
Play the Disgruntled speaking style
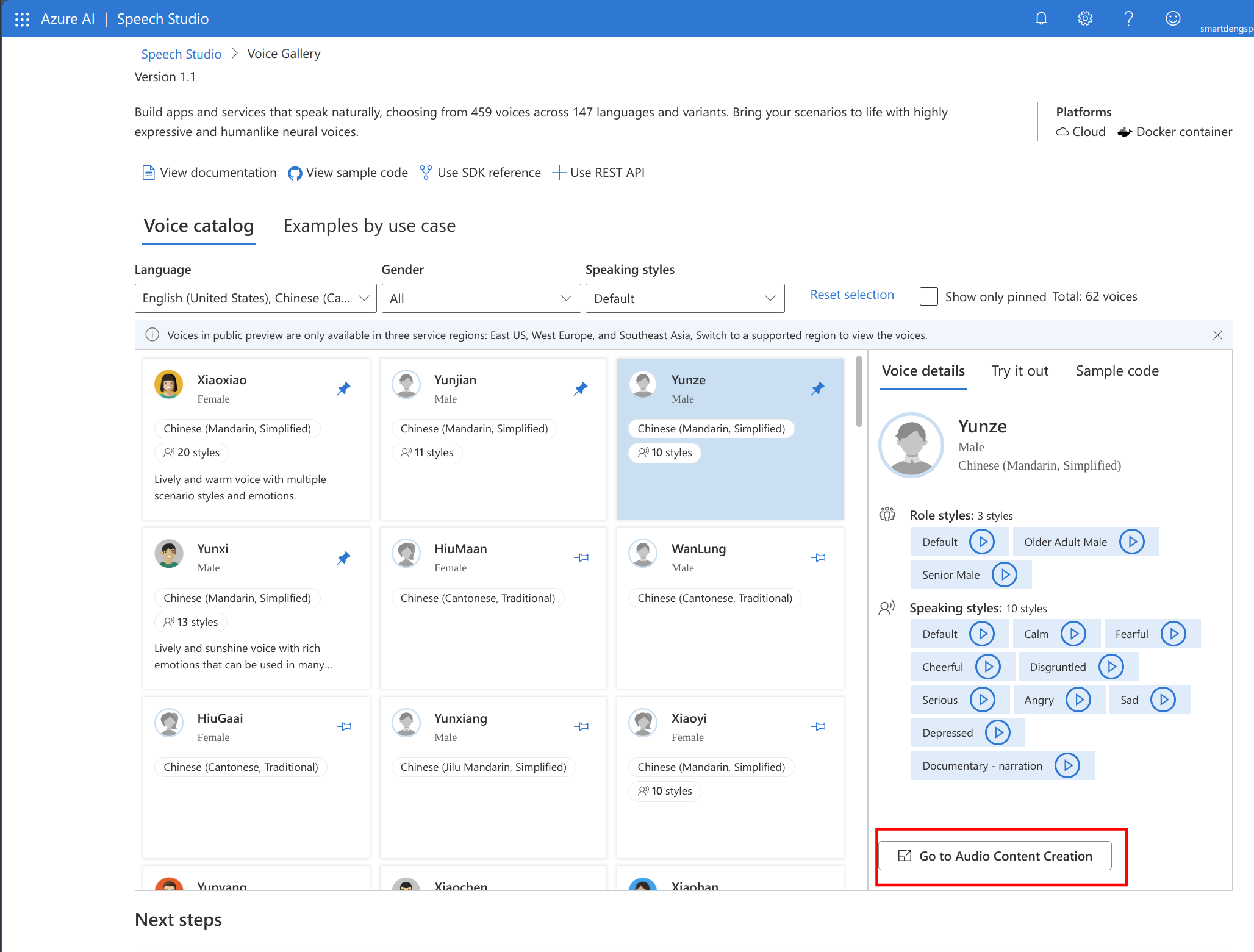point(1111,667)
